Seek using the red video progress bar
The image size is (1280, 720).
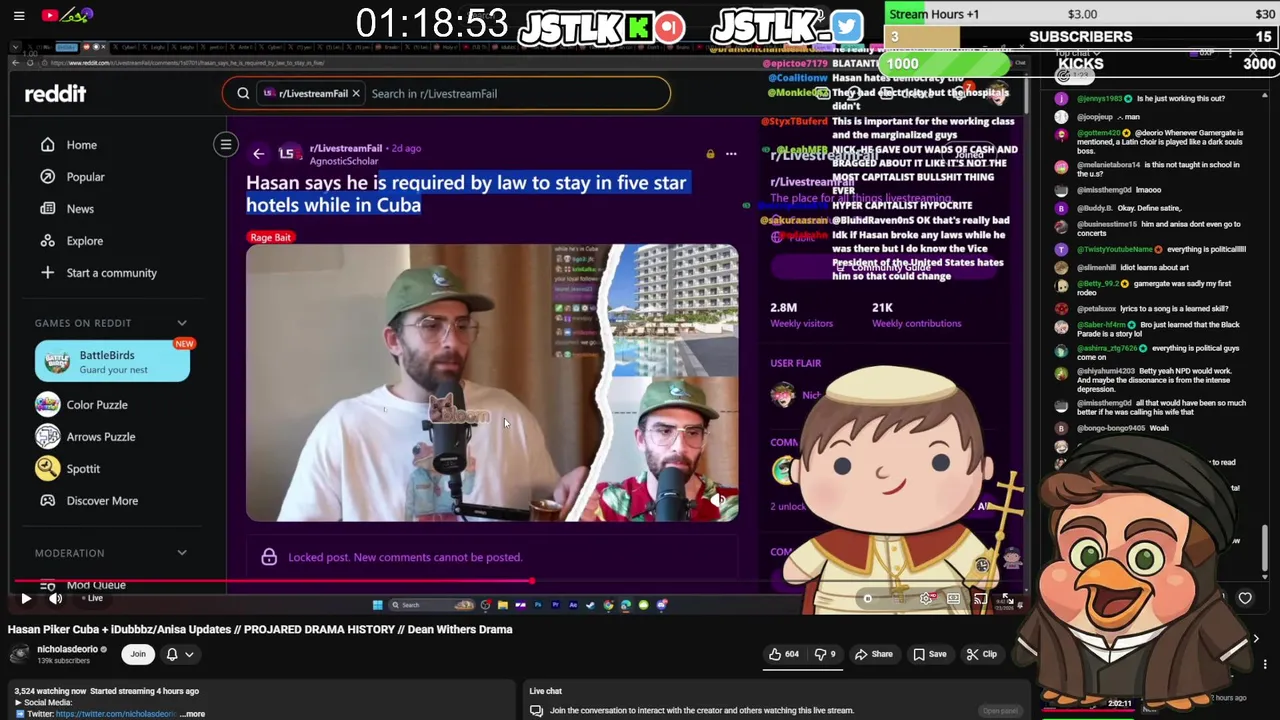tap(272, 580)
